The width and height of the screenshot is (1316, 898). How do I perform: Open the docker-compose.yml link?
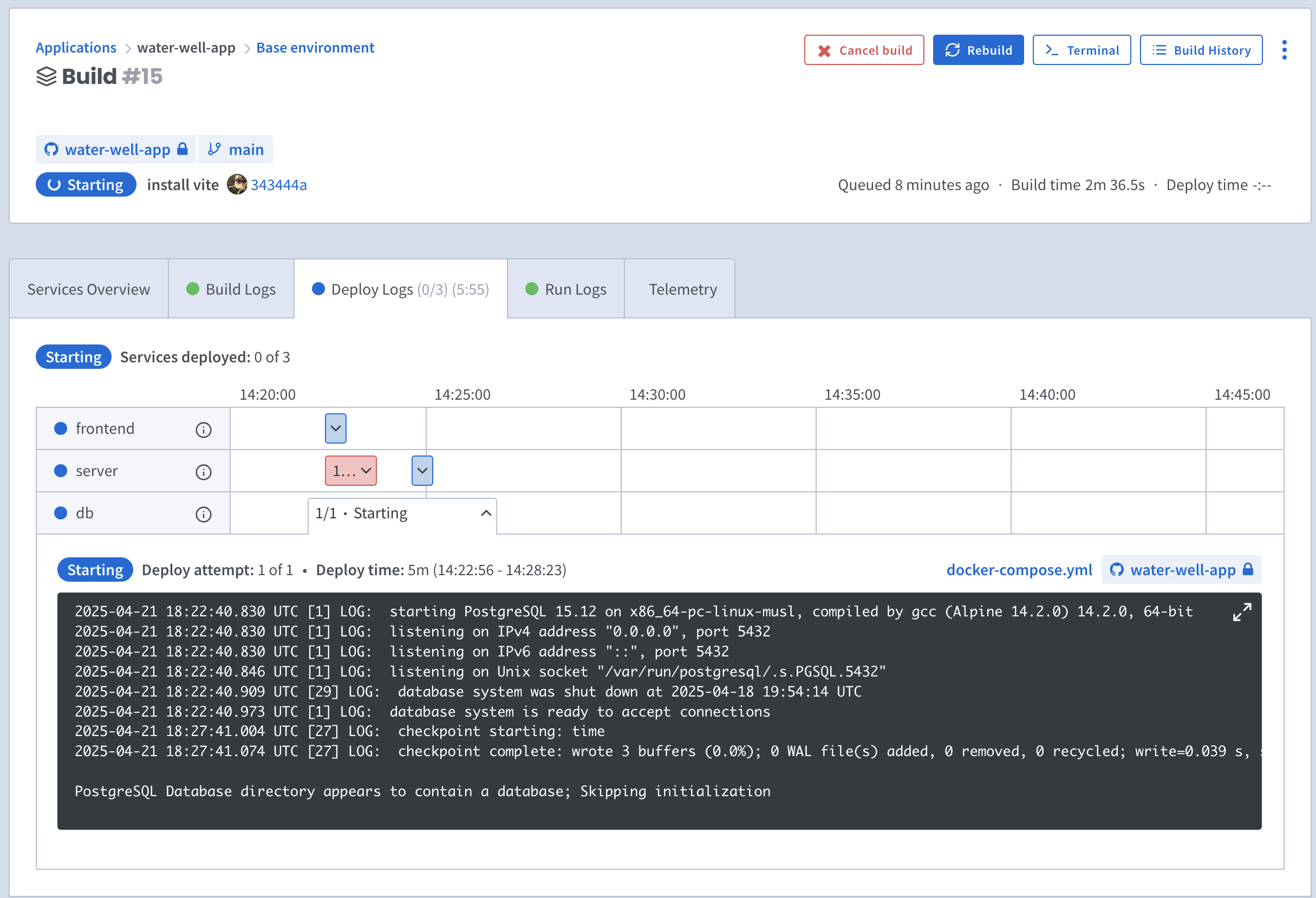(x=1019, y=570)
